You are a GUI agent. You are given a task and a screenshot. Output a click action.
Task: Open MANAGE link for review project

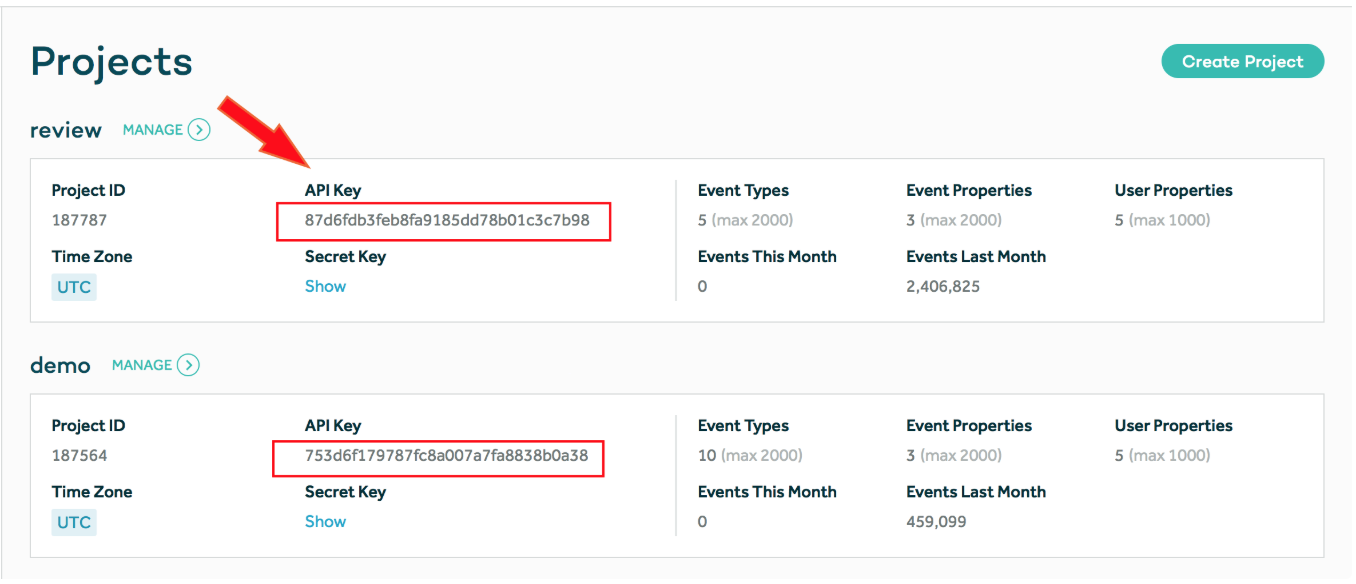tap(152, 130)
